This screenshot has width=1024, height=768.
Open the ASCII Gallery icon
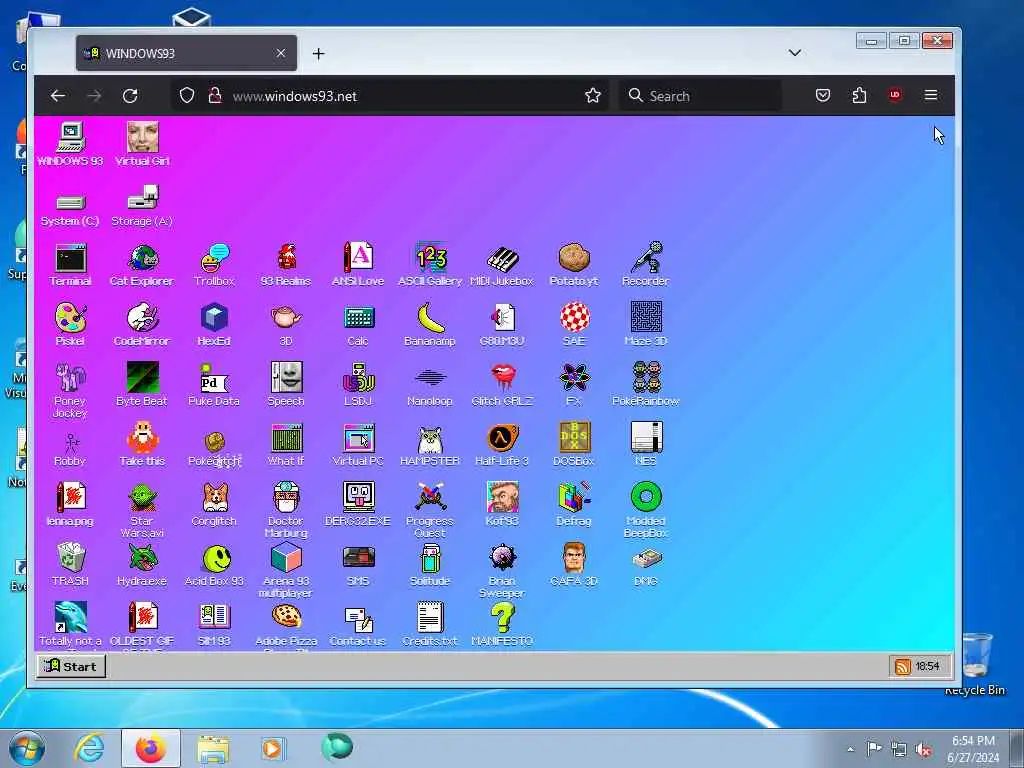click(x=430, y=264)
